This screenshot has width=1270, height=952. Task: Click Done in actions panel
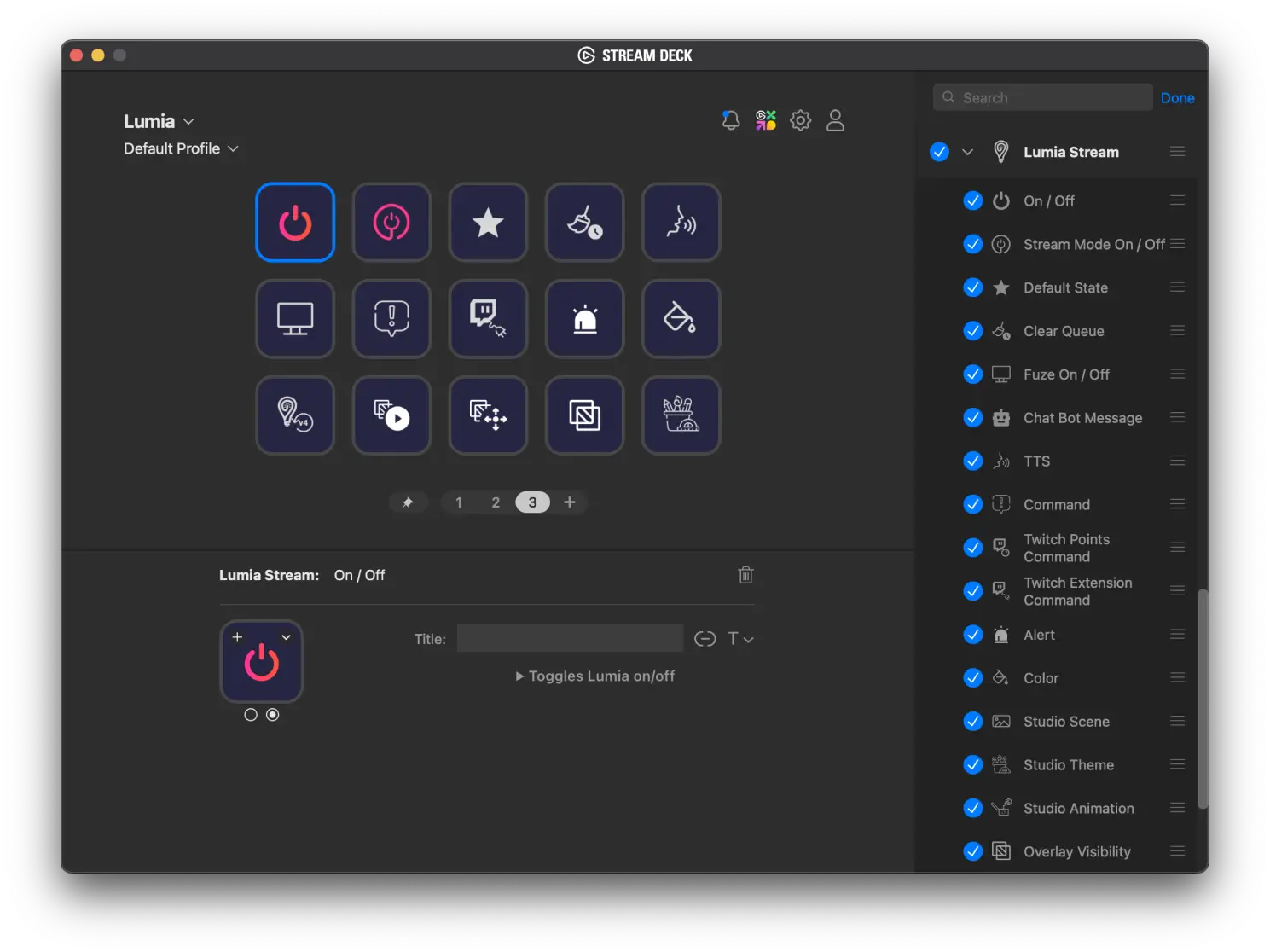click(1177, 98)
